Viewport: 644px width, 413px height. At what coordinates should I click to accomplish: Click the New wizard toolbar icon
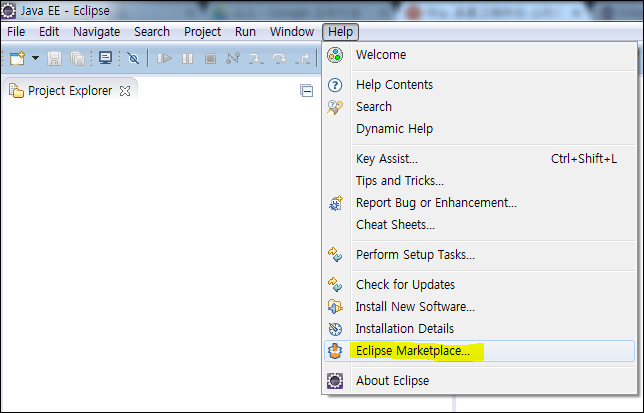tap(18, 58)
